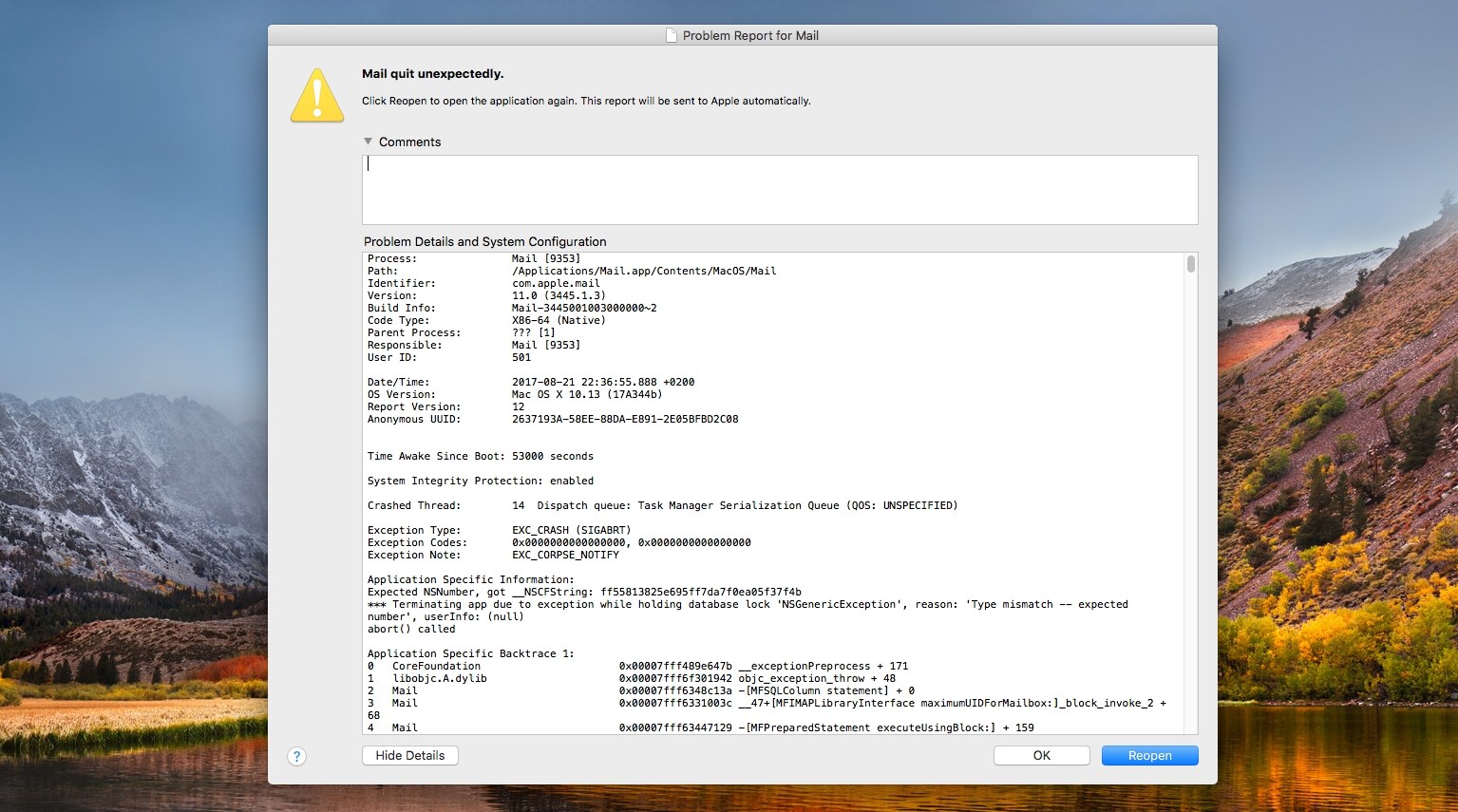Click the date "2017-08-21 22:36:55.888 +0200"

tap(603, 382)
